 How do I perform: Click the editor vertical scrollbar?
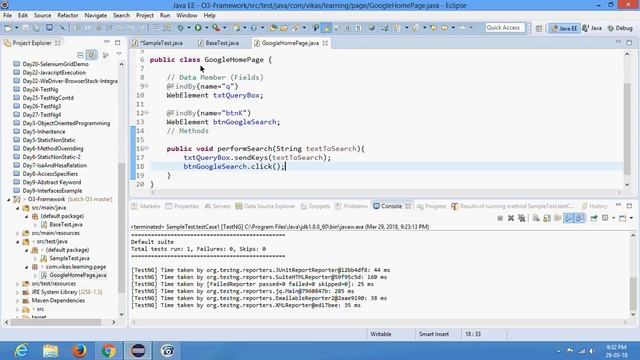[x=627, y=129]
